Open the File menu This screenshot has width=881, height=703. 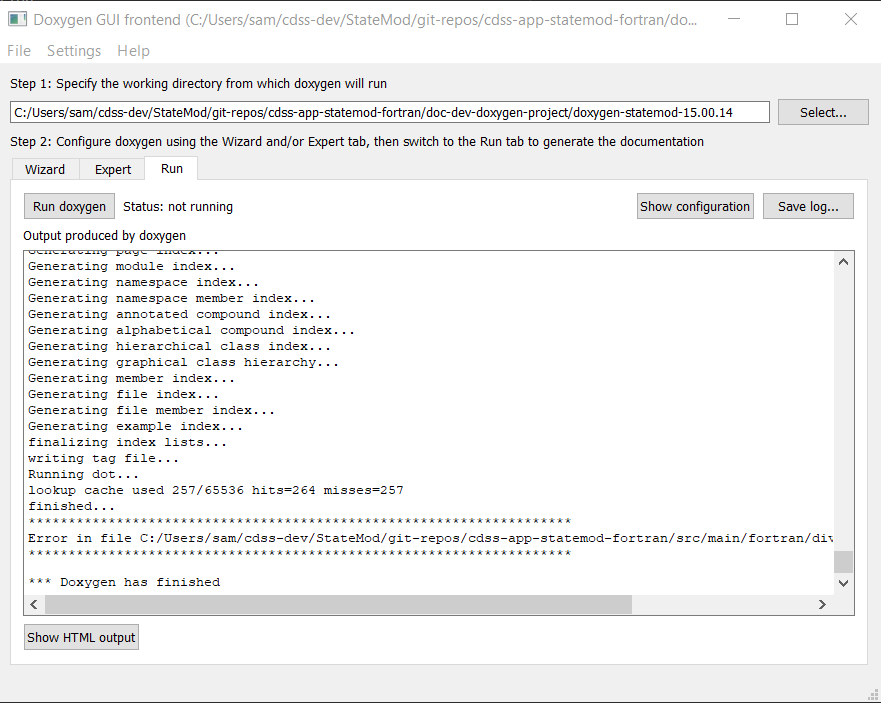point(19,51)
